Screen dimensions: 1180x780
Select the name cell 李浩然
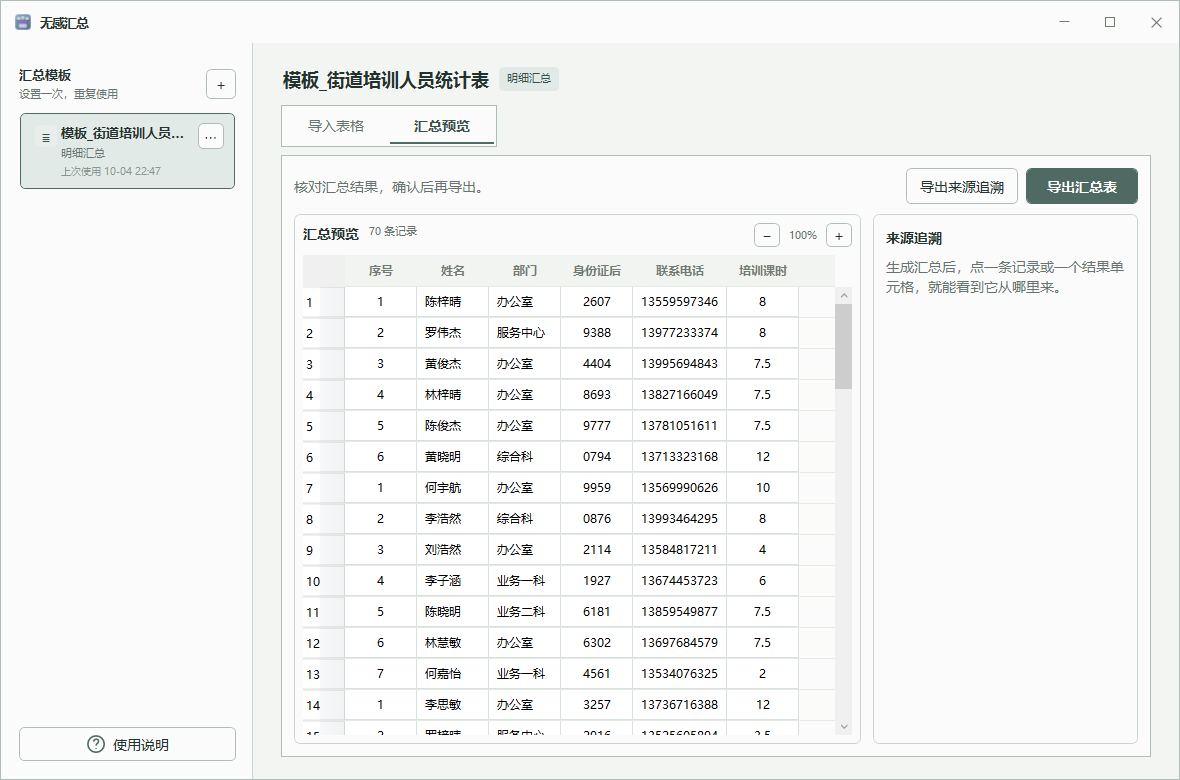tap(452, 519)
